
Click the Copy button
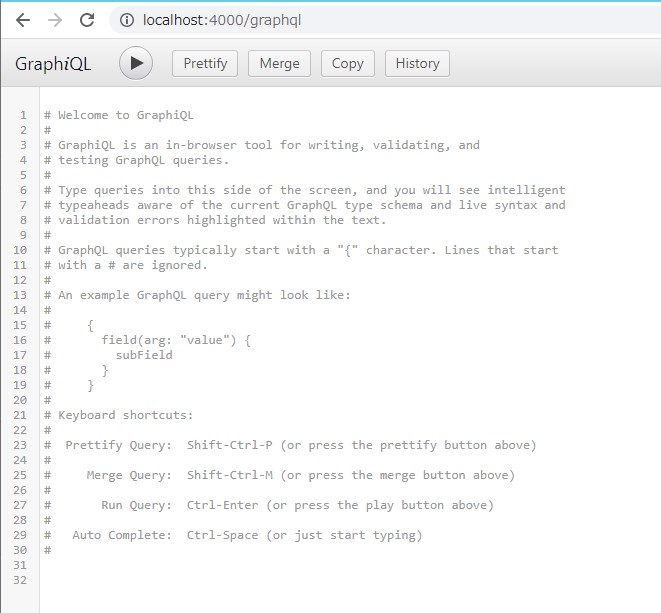tap(348, 64)
